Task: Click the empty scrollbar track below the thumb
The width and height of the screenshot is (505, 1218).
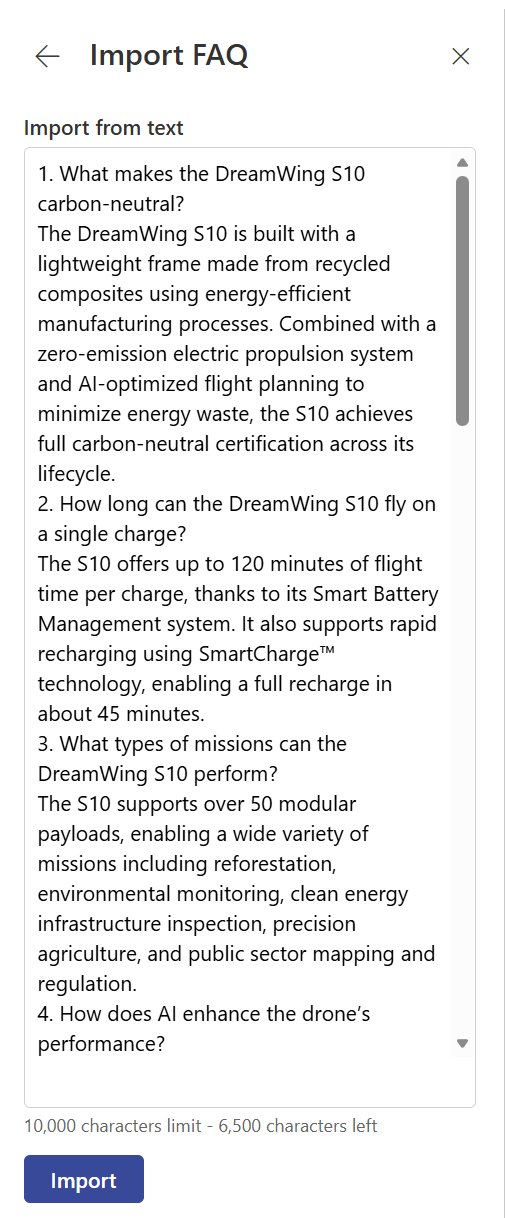Action: coord(462,730)
